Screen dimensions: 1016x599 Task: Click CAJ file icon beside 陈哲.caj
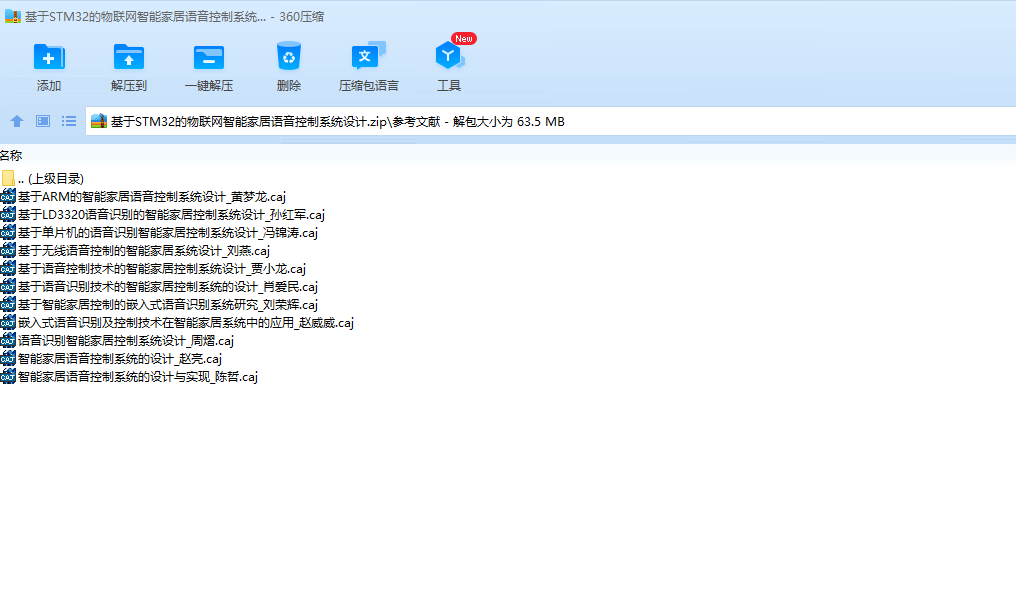pyautogui.click(x=8, y=377)
